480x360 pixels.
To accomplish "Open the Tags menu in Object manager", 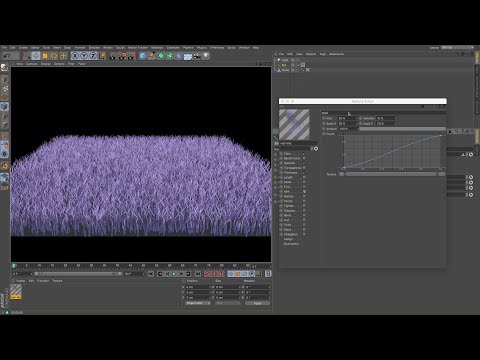I will pos(323,54).
